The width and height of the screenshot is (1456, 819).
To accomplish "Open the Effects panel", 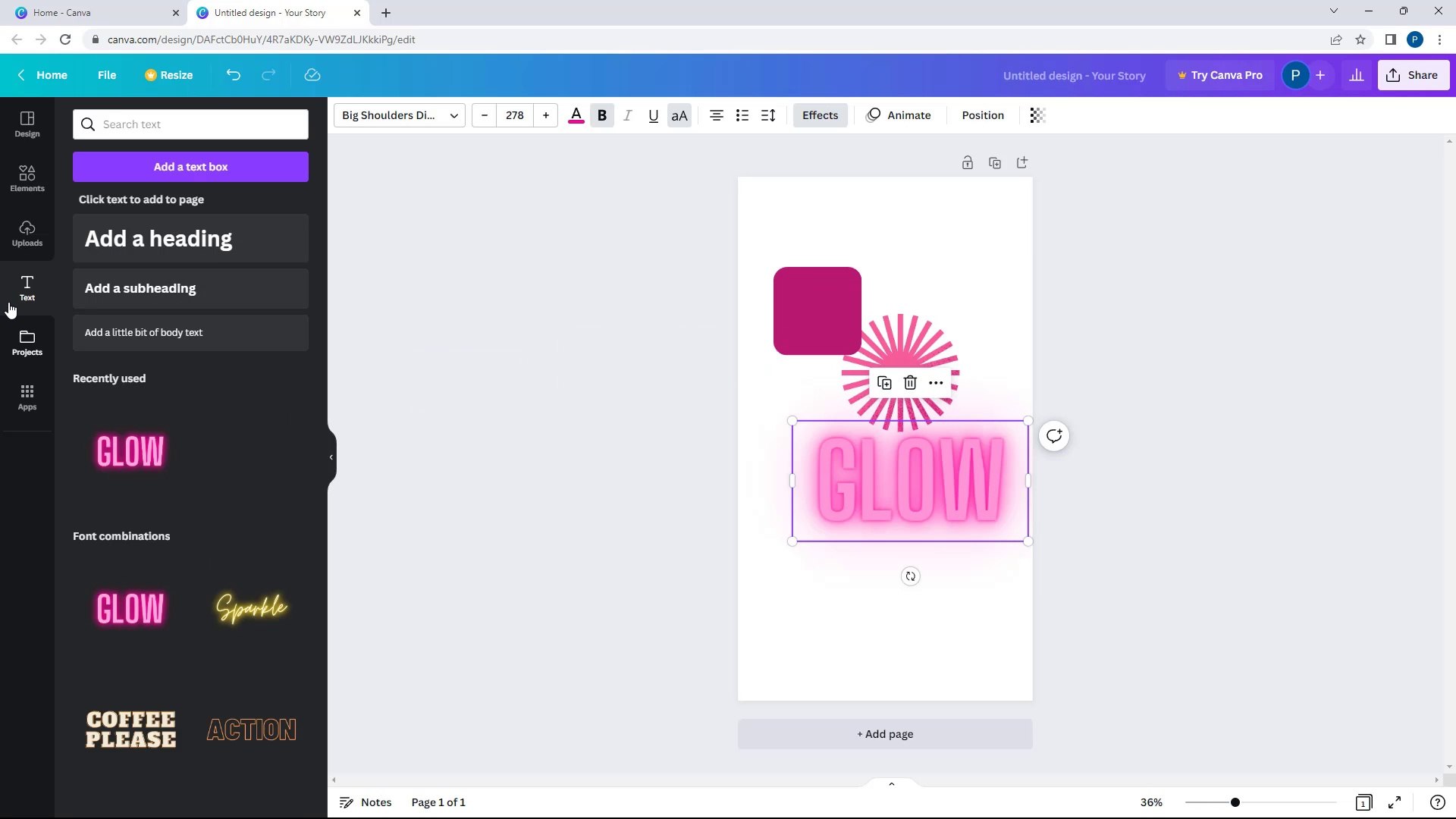I will pos(820,115).
